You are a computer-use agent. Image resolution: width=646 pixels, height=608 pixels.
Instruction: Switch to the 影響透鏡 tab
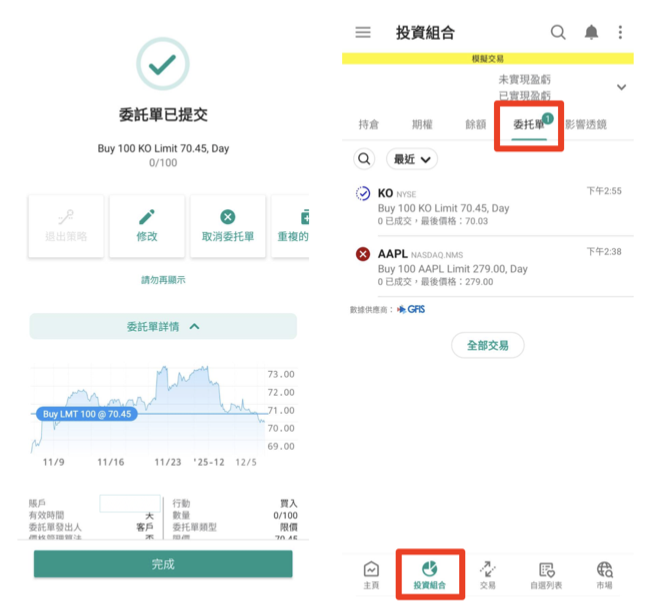coord(586,124)
